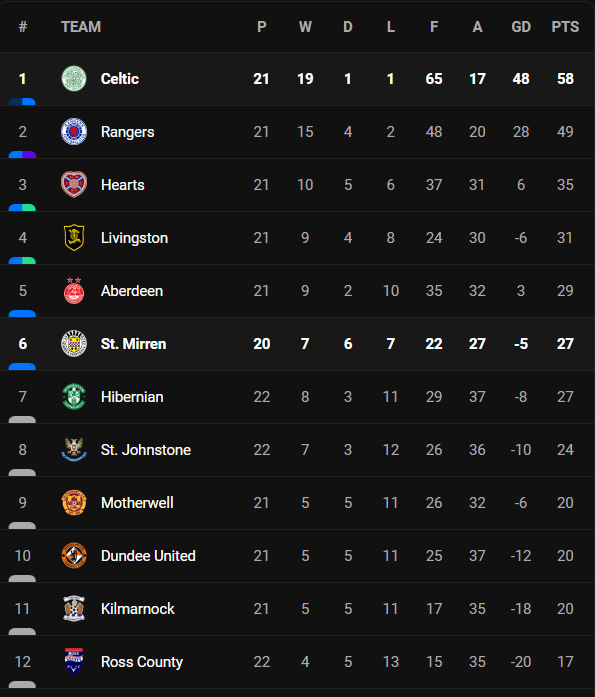Viewport: 595px width, 697px height.
Task: Click the St. Mirren club crest
Action: coord(74,344)
